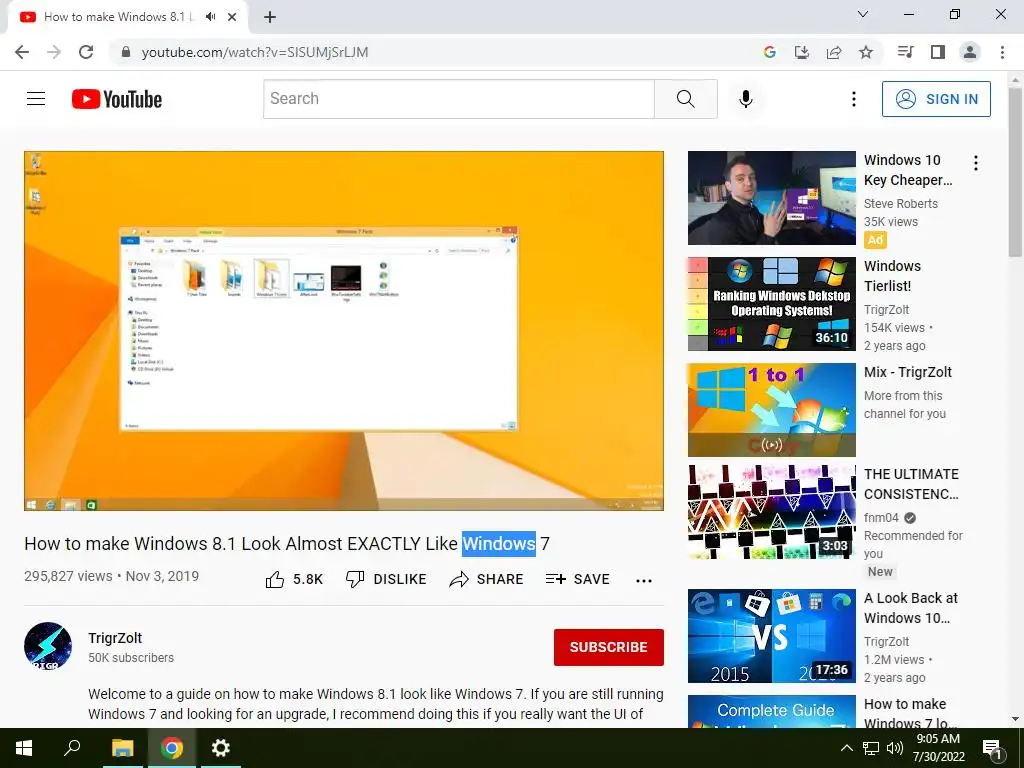Open the YouTube hamburger guide menu
The width and height of the screenshot is (1024, 768).
click(x=36, y=99)
